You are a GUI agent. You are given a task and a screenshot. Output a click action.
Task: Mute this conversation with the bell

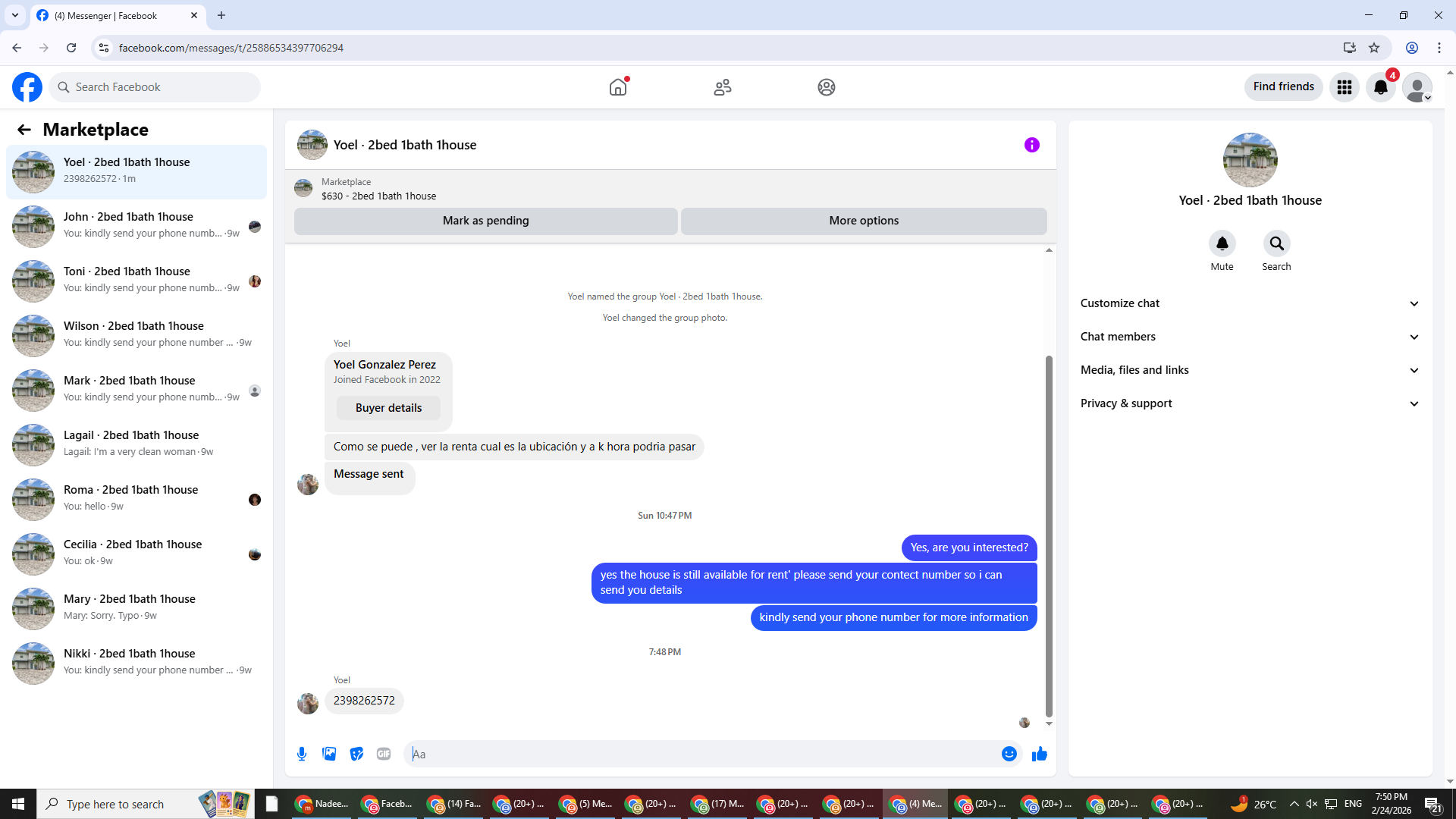pos(1222,244)
